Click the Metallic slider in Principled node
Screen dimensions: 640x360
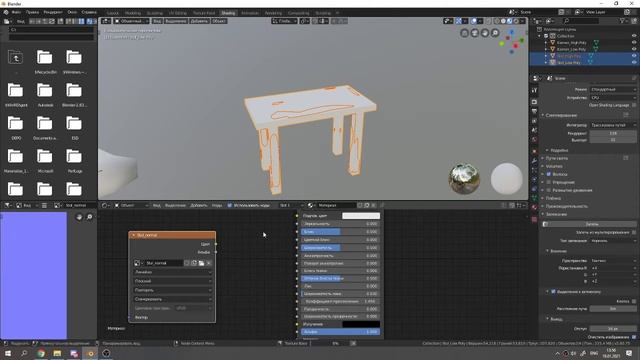[340, 224]
